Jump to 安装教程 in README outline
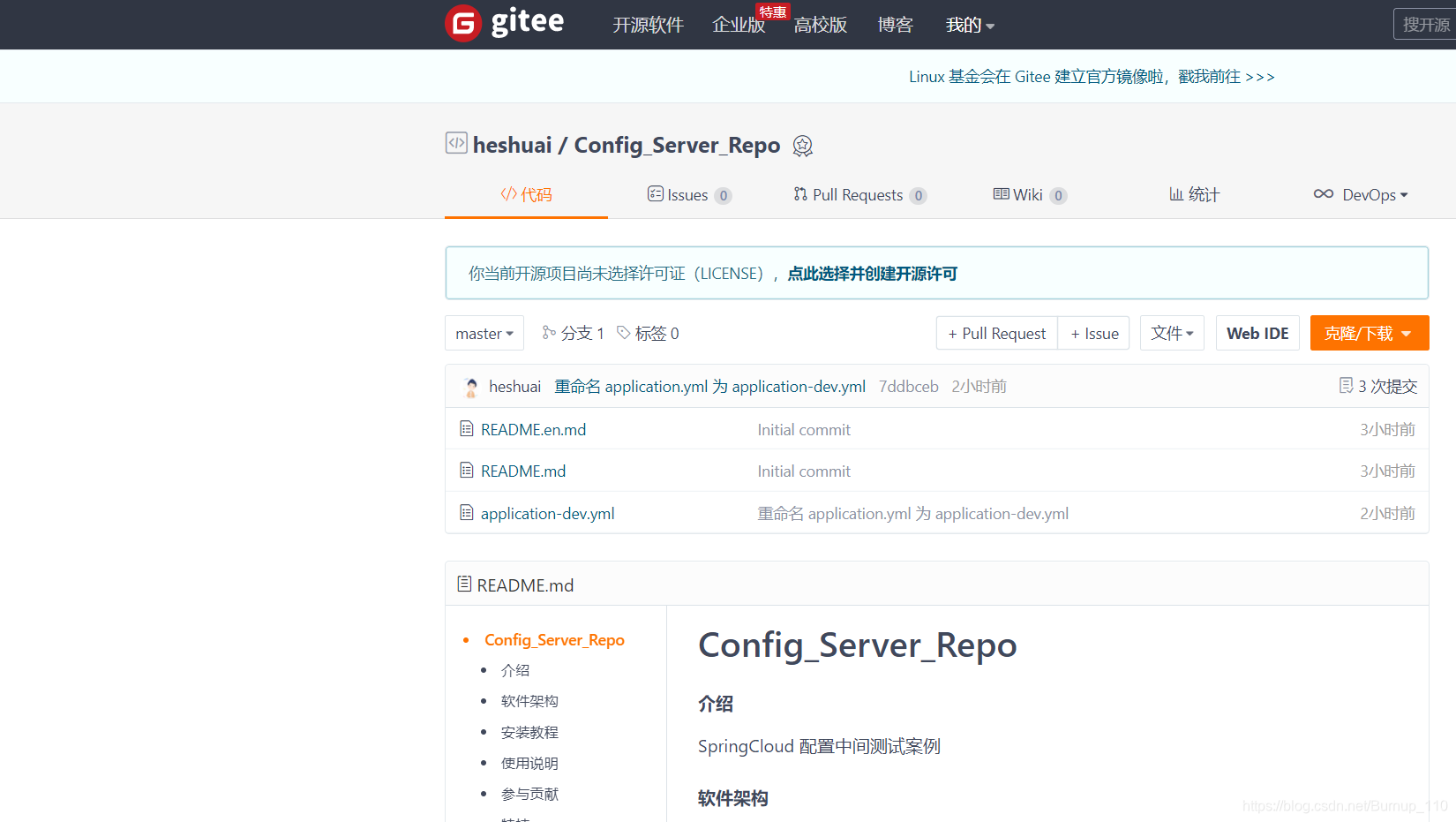 [x=529, y=733]
